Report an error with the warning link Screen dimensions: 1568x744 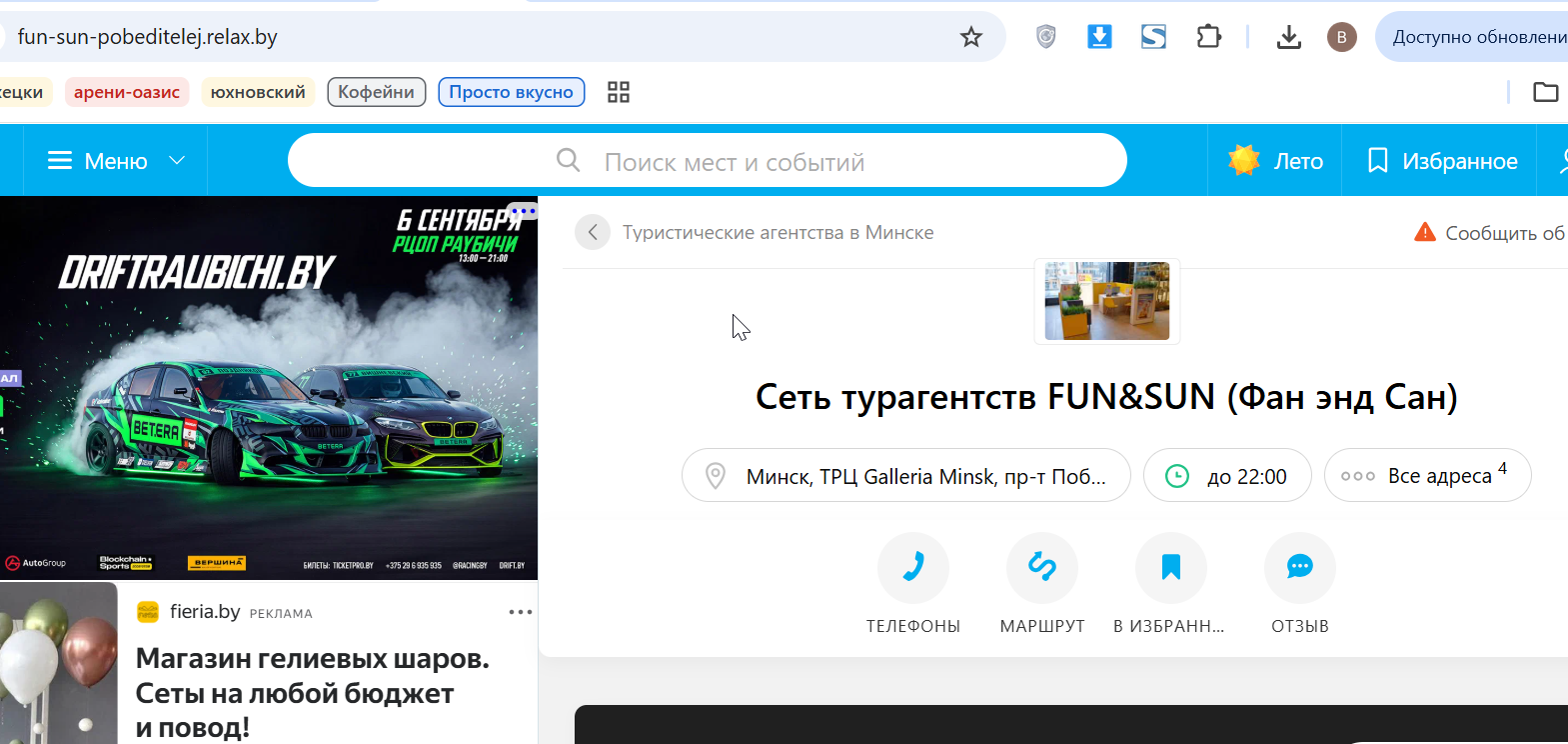coord(1490,232)
